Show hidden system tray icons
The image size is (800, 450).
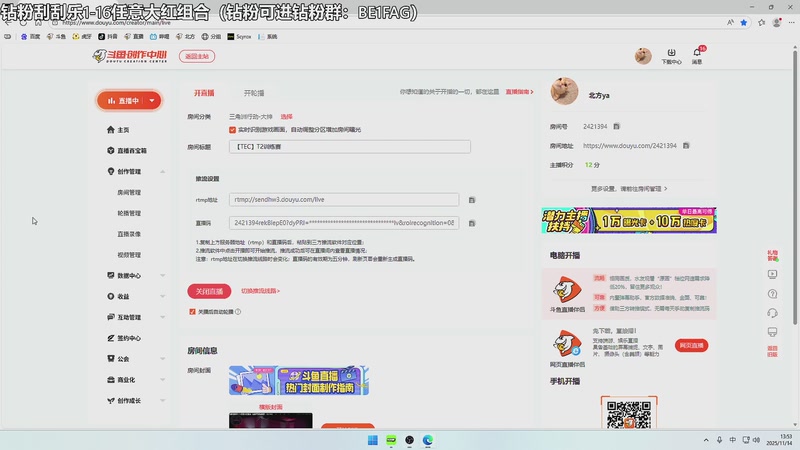(x=706, y=440)
